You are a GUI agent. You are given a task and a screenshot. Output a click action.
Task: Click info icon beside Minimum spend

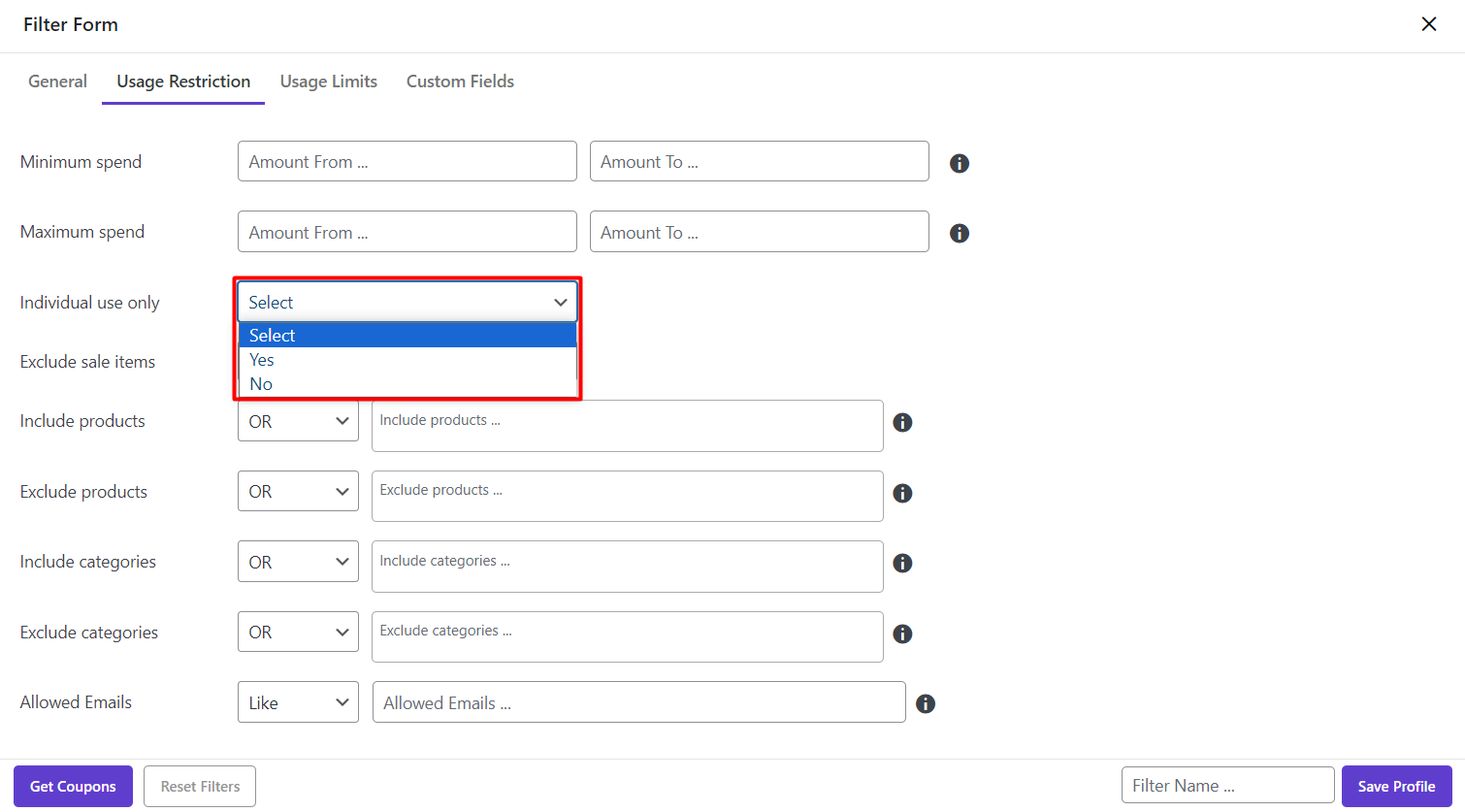tap(959, 163)
